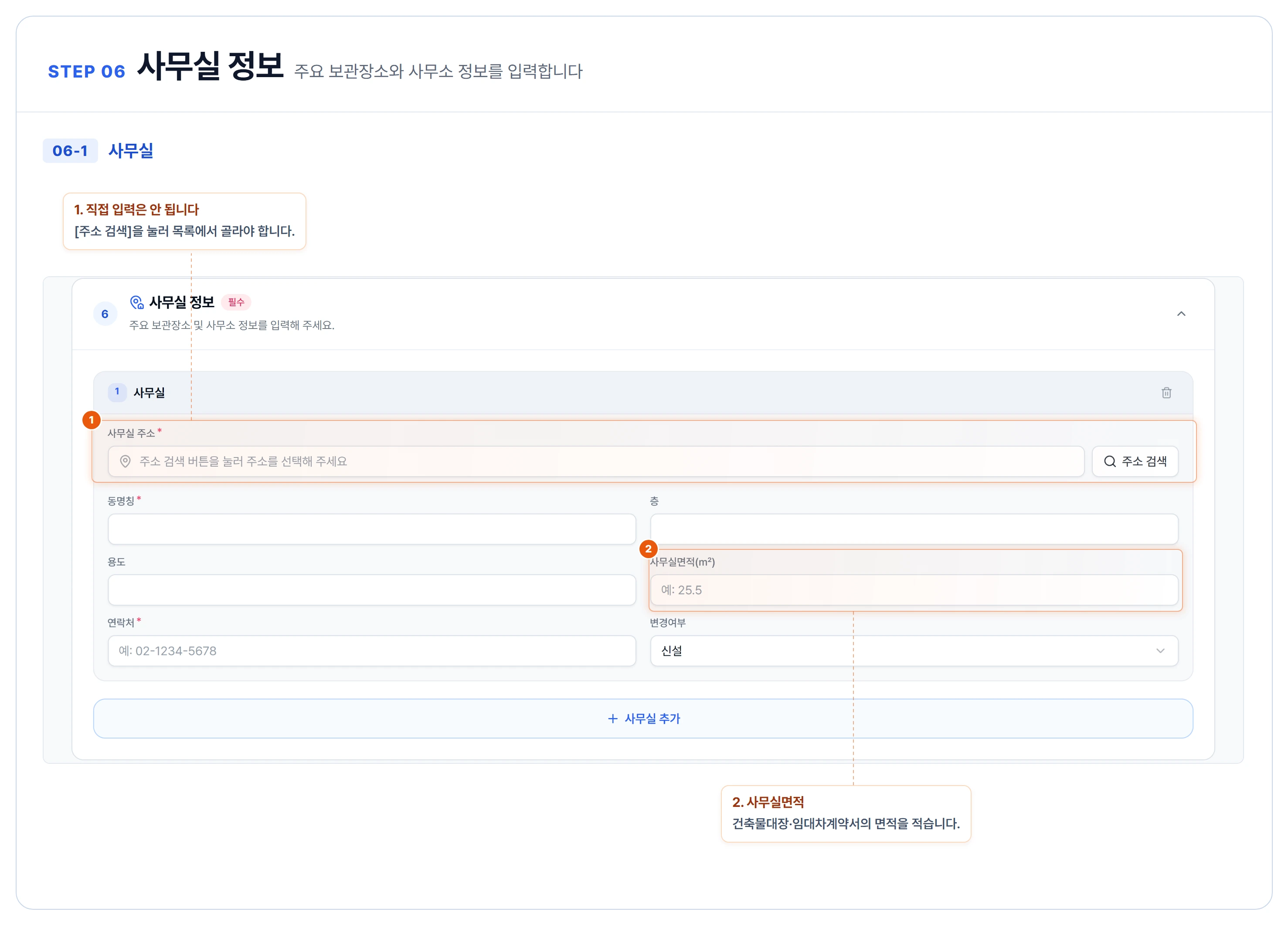Click the 주요 보관장소 및 사무소 description text
1288x925 pixels.
[232, 325]
